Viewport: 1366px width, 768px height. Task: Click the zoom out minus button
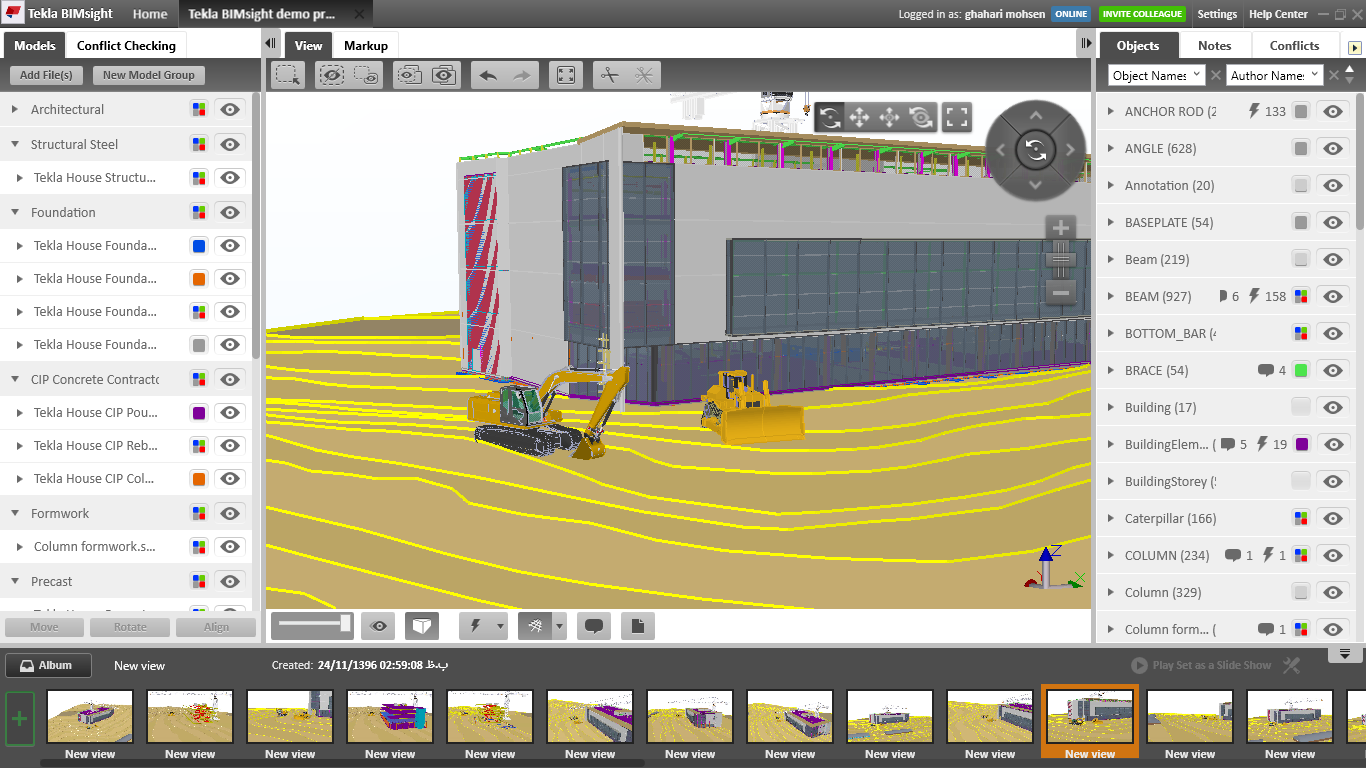point(1062,292)
